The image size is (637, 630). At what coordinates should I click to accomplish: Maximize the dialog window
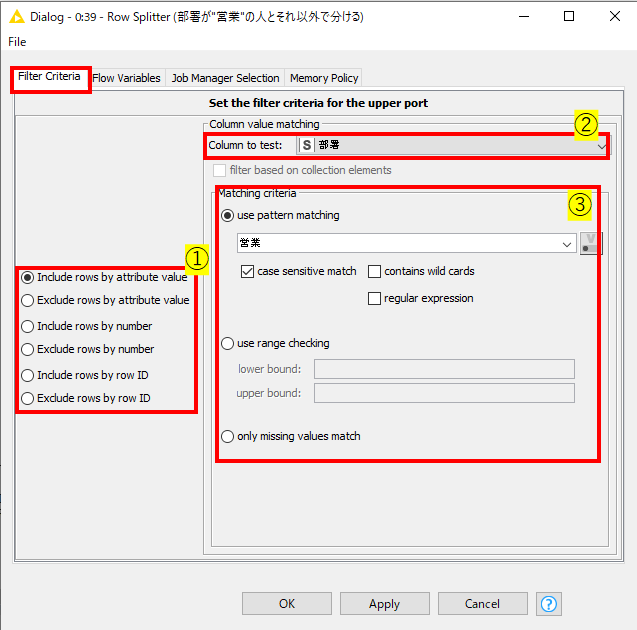point(569,17)
